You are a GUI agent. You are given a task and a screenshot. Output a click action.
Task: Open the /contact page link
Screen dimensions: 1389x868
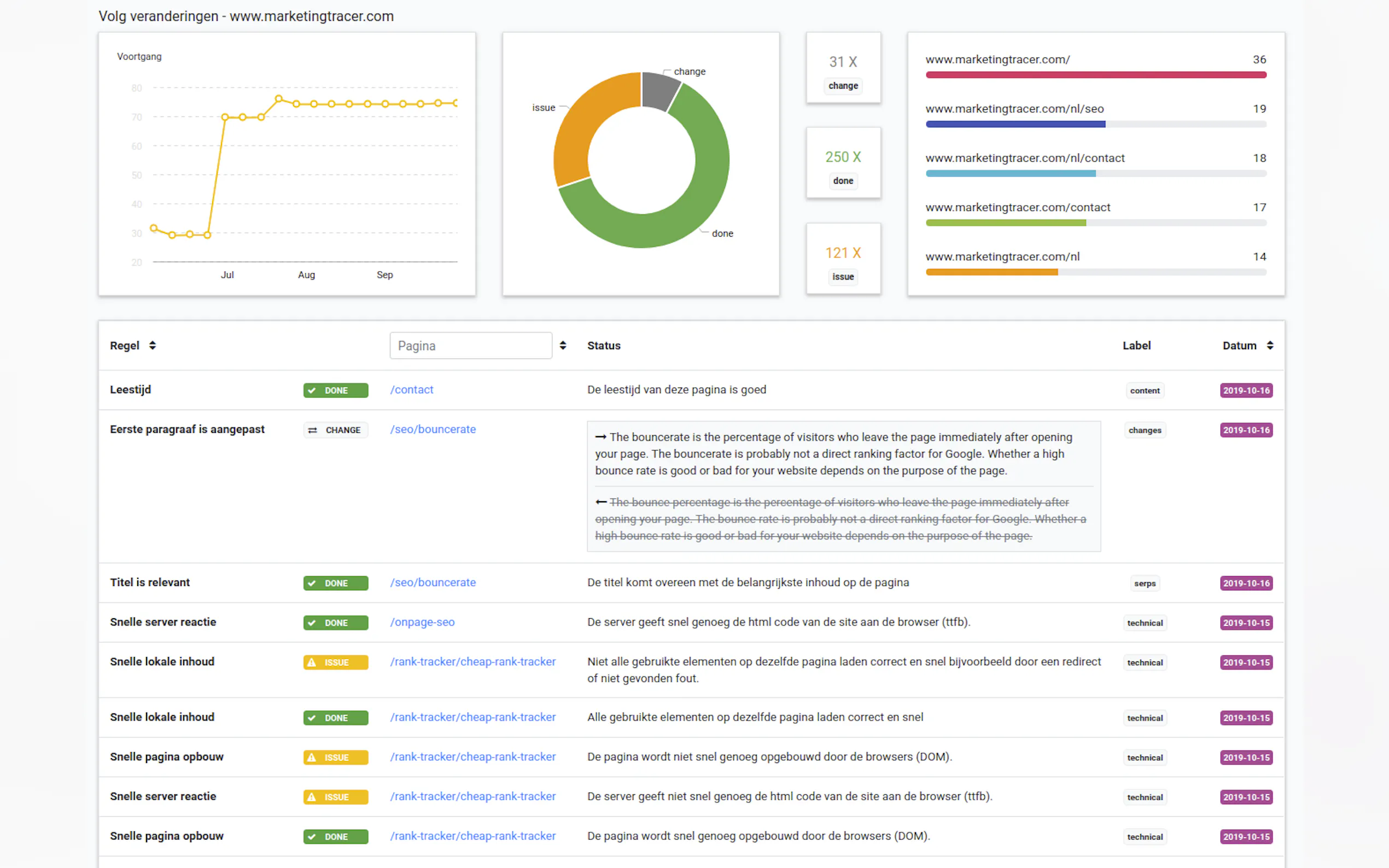[x=412, y=390]
